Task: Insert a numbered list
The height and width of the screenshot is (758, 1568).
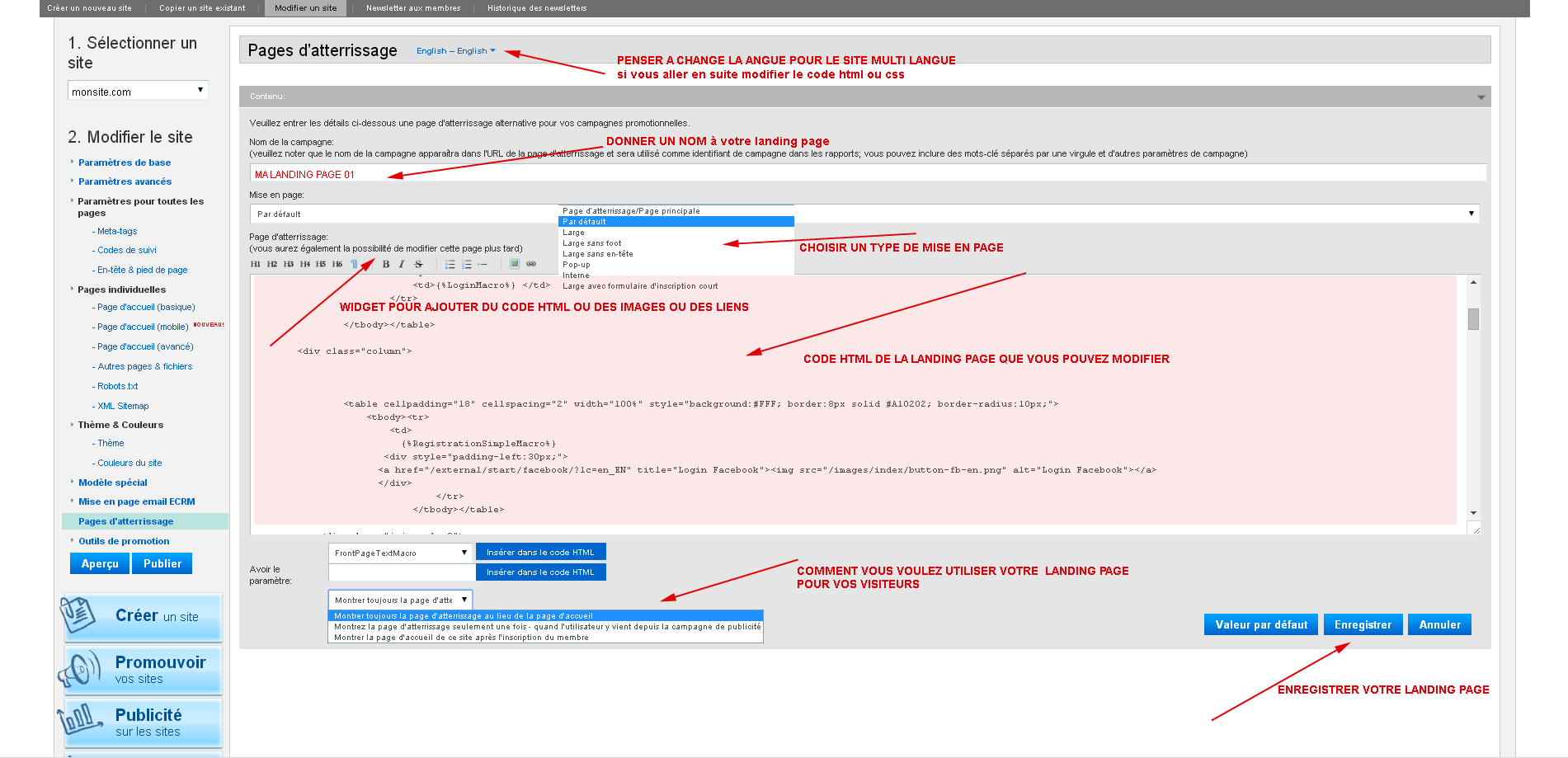Action: 466,264
